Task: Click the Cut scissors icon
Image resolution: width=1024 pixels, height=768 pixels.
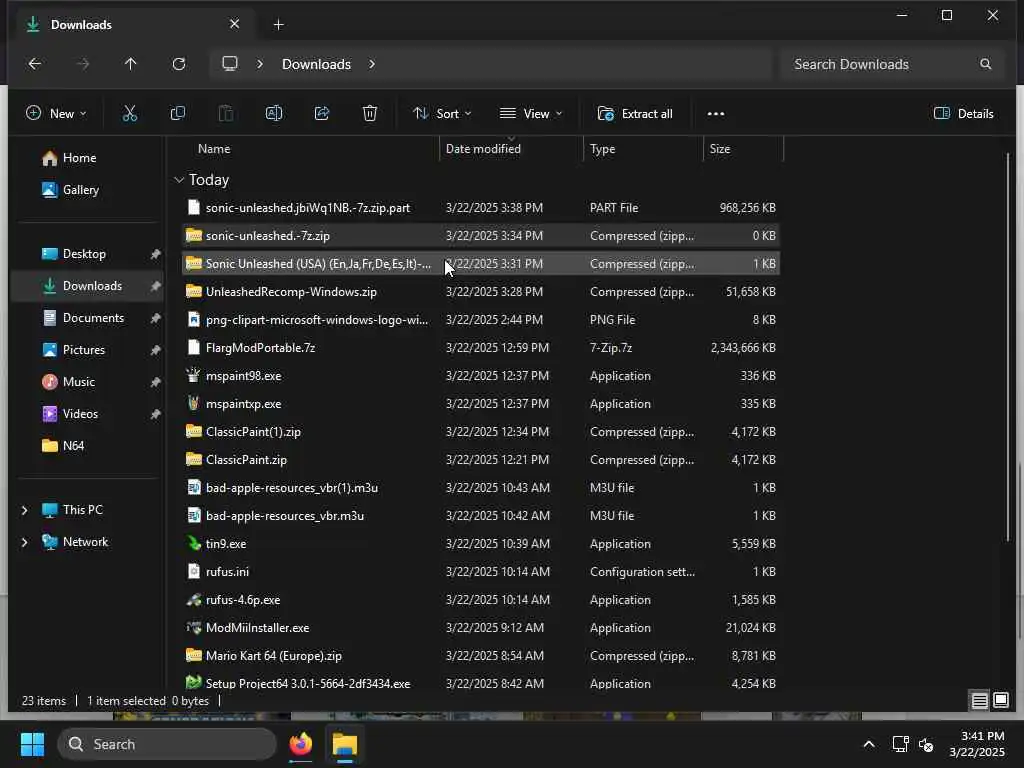Action: tap(130, 114)
